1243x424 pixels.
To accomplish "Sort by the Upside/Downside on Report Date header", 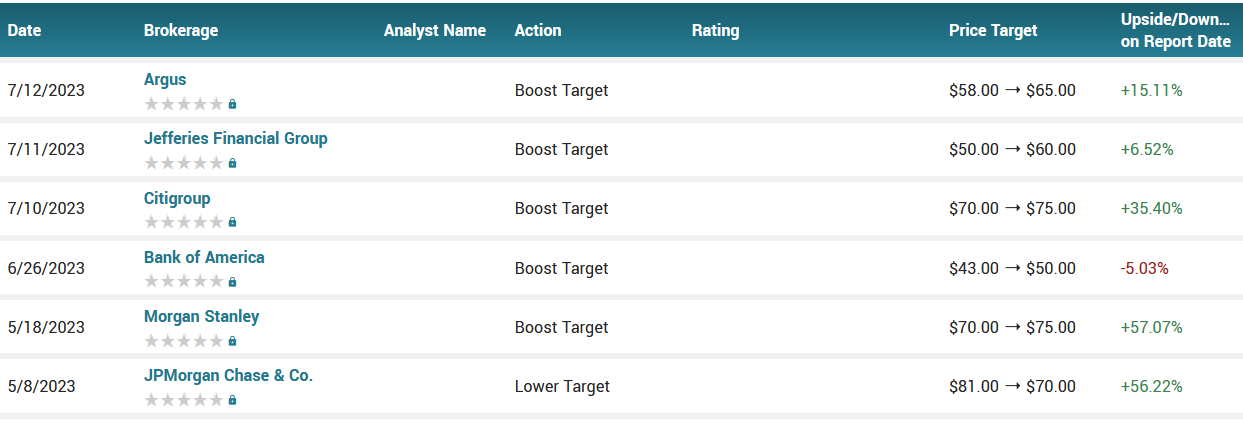I will click(1176, 30).
